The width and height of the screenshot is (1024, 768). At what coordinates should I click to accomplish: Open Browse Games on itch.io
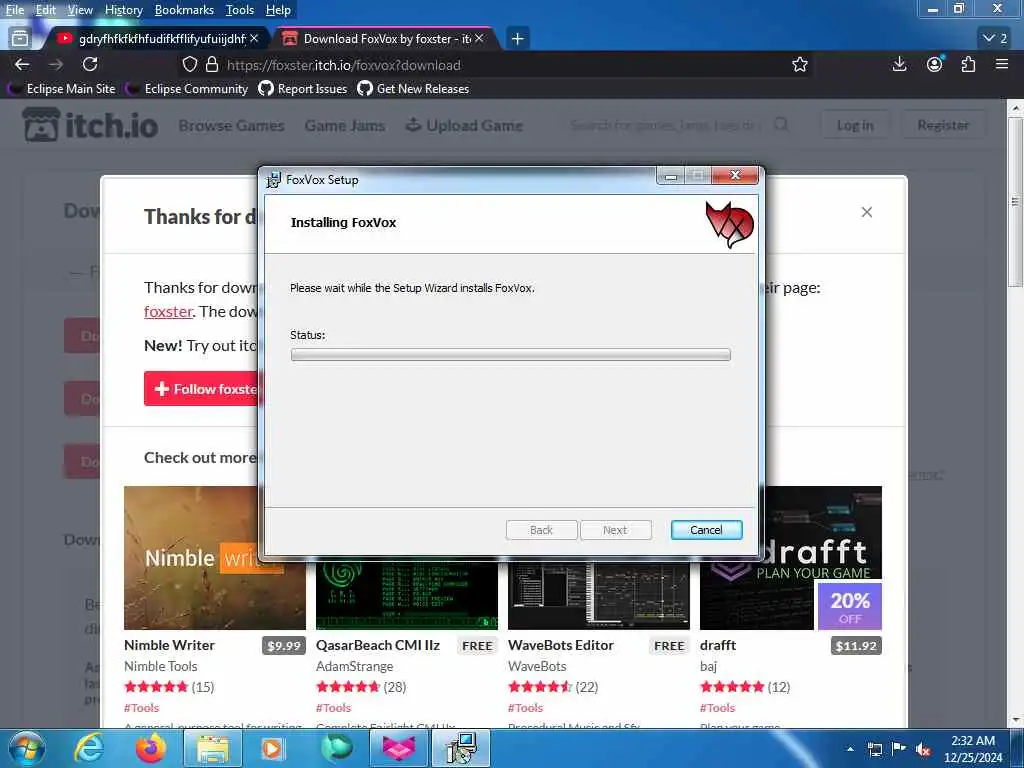[231, 125]
